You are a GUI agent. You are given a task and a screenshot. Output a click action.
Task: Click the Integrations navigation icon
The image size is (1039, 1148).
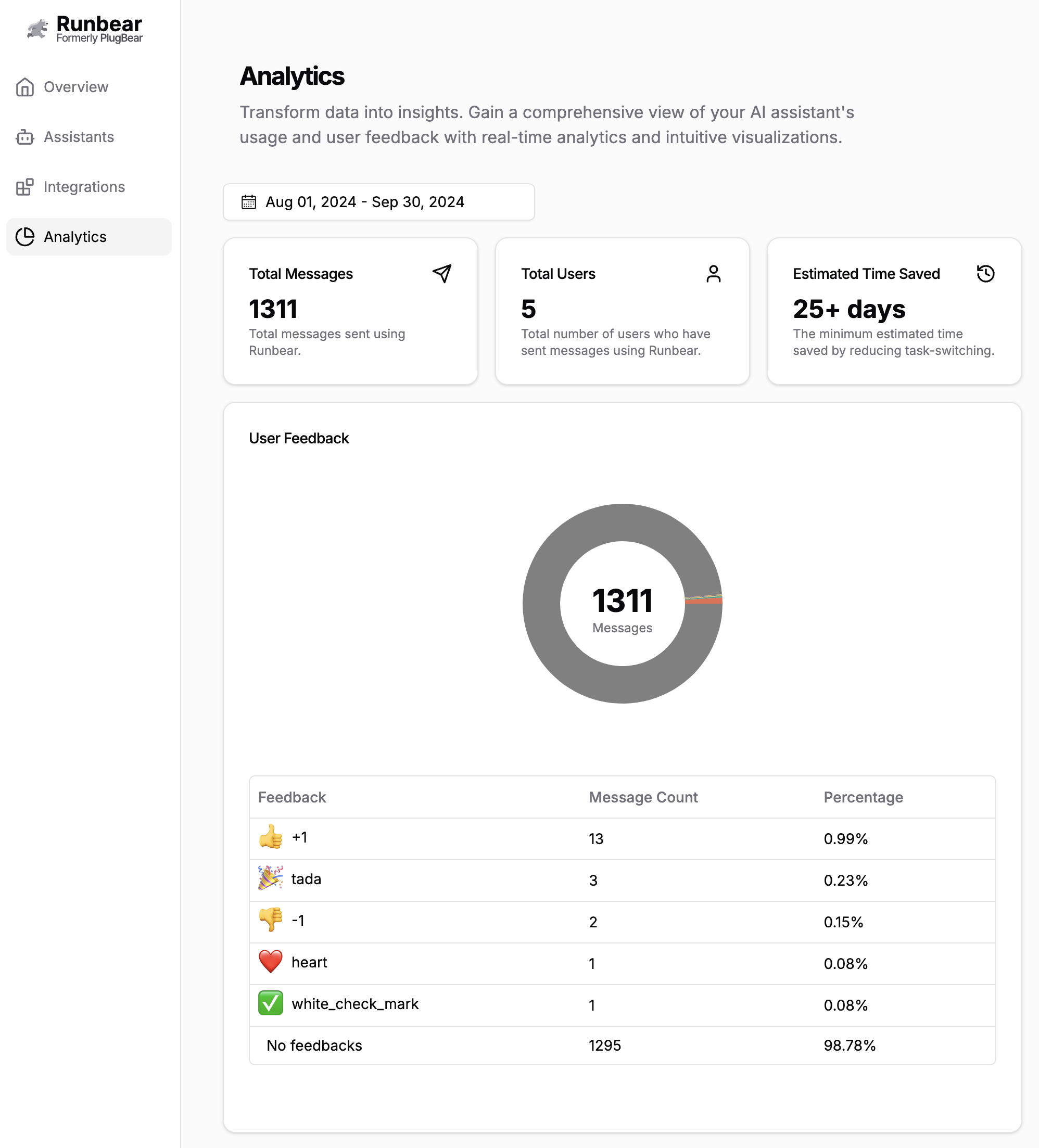click(26, 186)
